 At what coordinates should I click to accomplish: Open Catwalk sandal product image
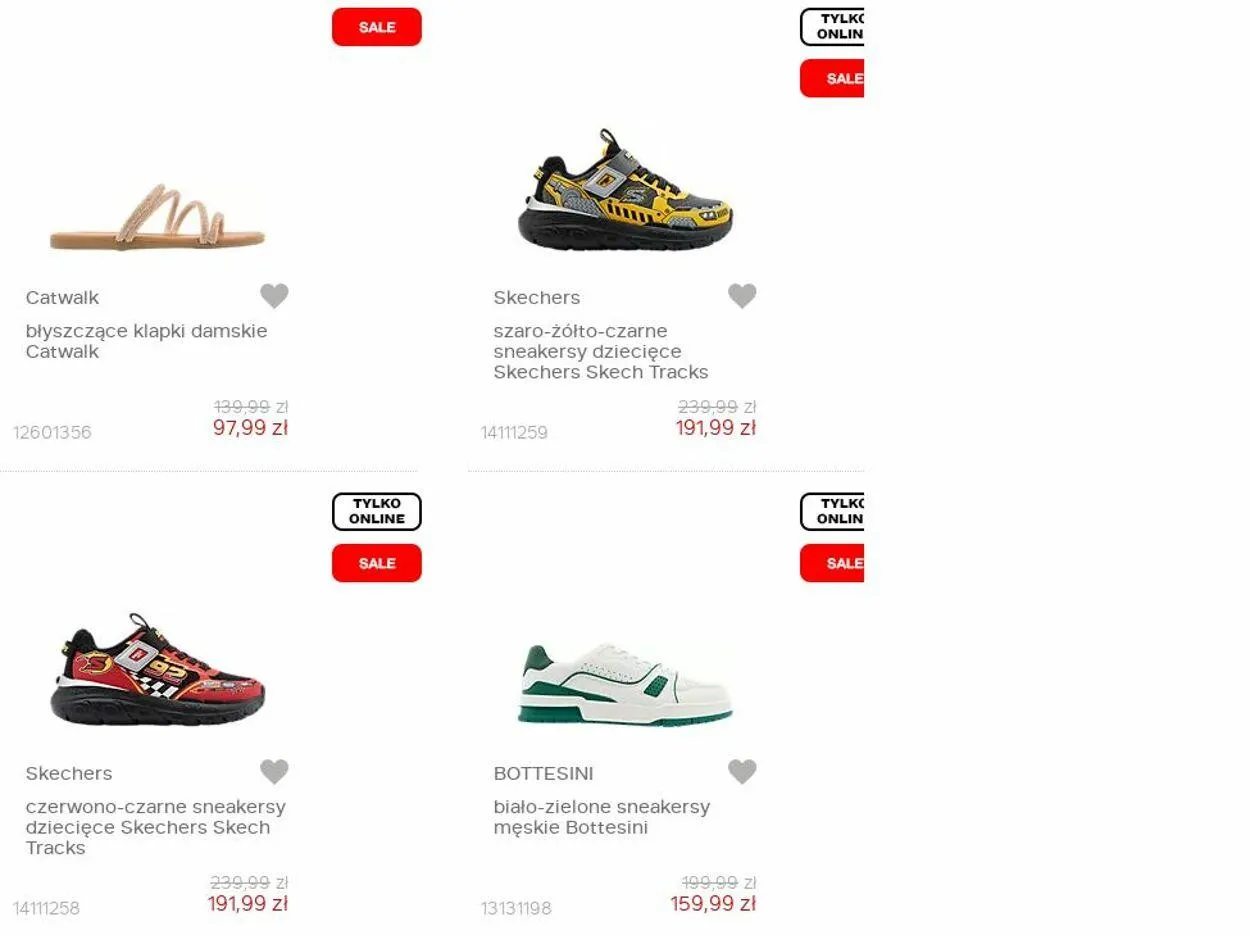[x=157, y=215]
